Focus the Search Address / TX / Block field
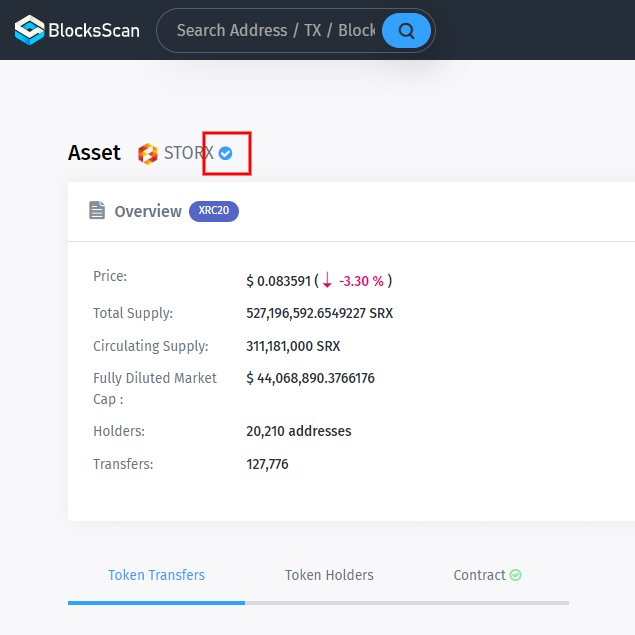This screenshot has height=635, width=635. pyautogui.click(x=275, y=31)
